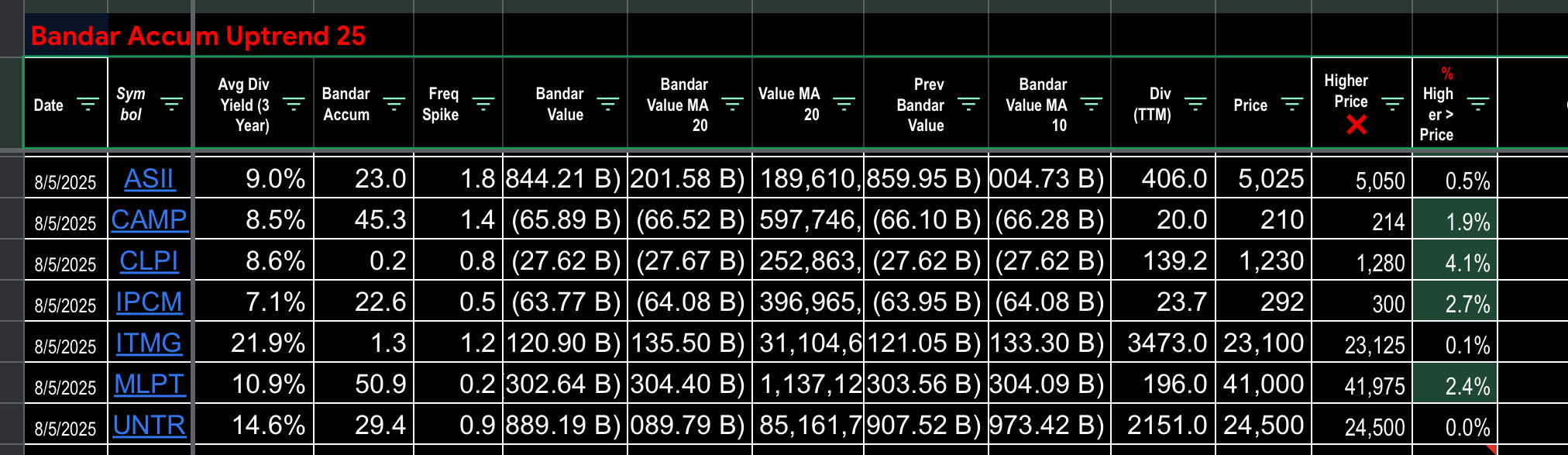1568x455 pixels.
Task: Open the Prev Bandar Value filter
Action: click(969, 105)
